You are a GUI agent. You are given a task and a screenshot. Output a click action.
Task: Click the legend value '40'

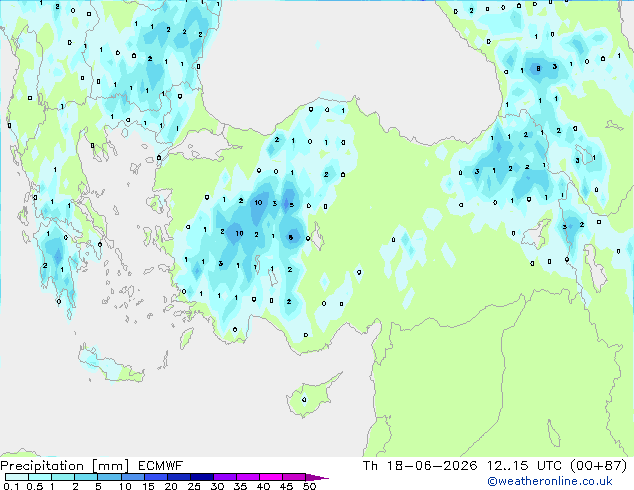tap(263, 486)
